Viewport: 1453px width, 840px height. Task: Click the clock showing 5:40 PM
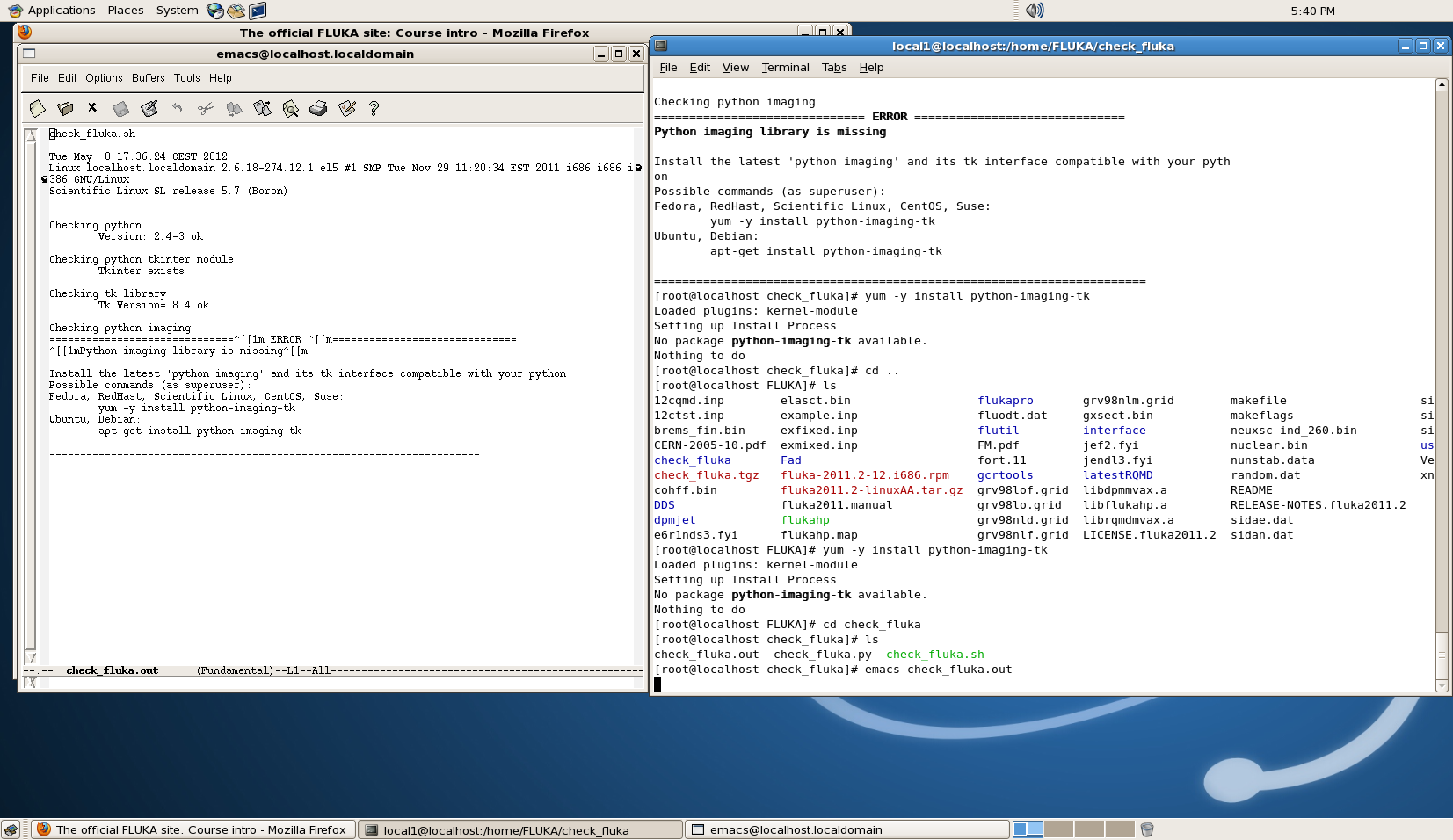click(1312, 11)
